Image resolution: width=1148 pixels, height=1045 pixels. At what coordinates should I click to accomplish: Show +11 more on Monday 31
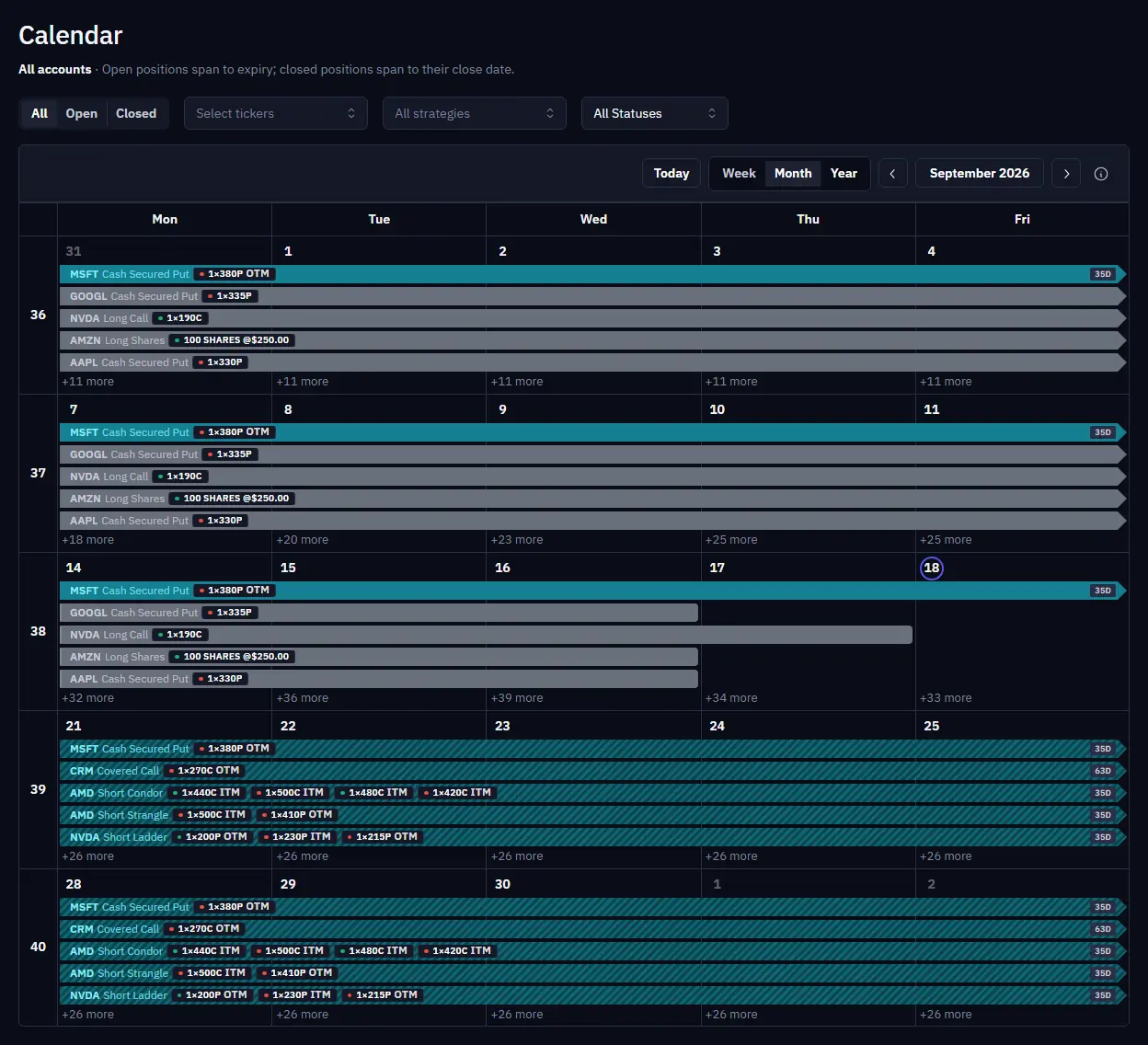(x=88, y=382)
